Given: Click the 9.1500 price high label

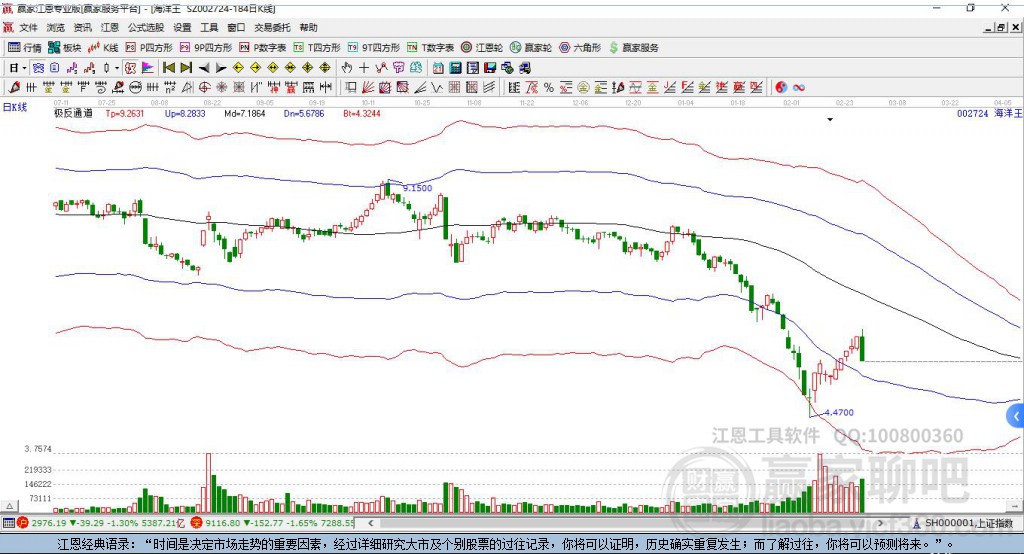Looking at the screenshot, I should click(x=417, y=188).
